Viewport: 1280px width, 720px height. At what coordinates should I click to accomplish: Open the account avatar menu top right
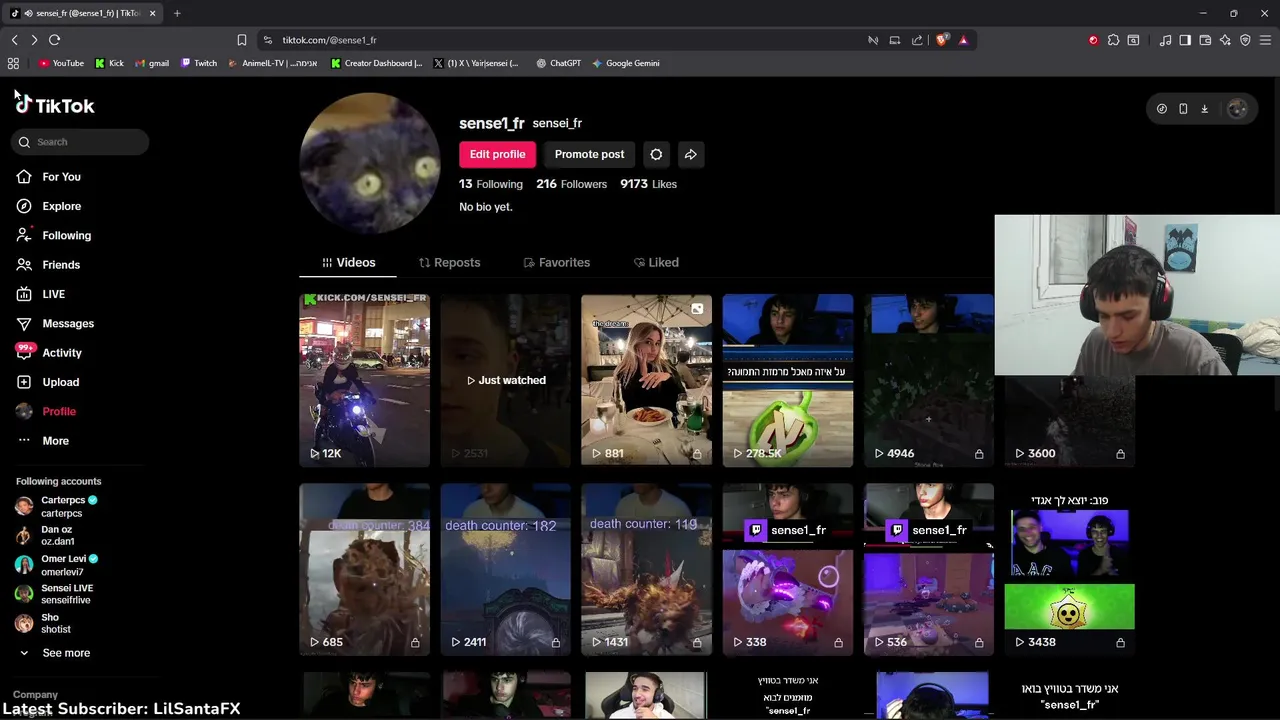(x=1237, y=109)
